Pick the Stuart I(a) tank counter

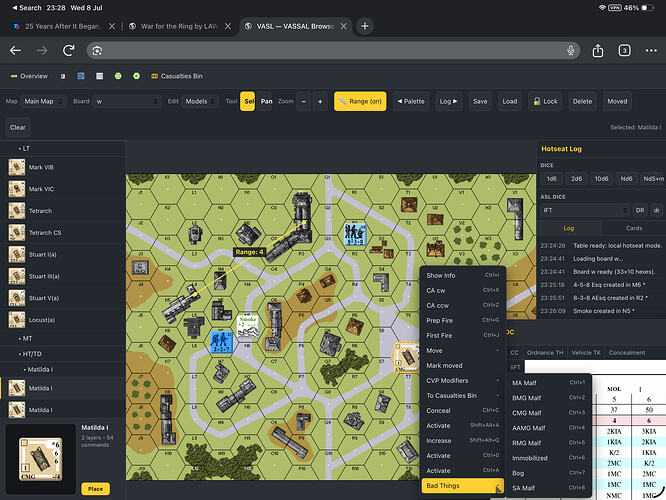coord(62,254)
